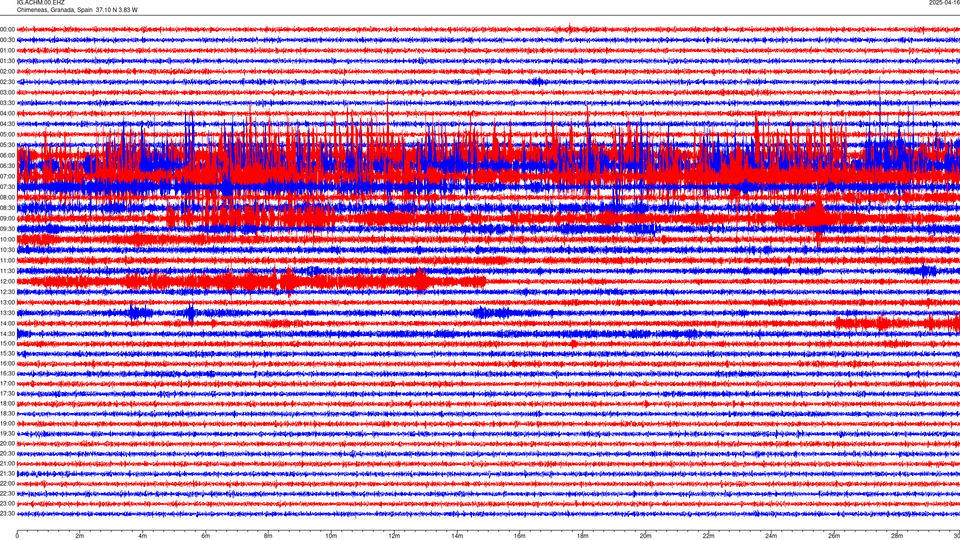Select the 17:00 time row label

tap(7, 384)
